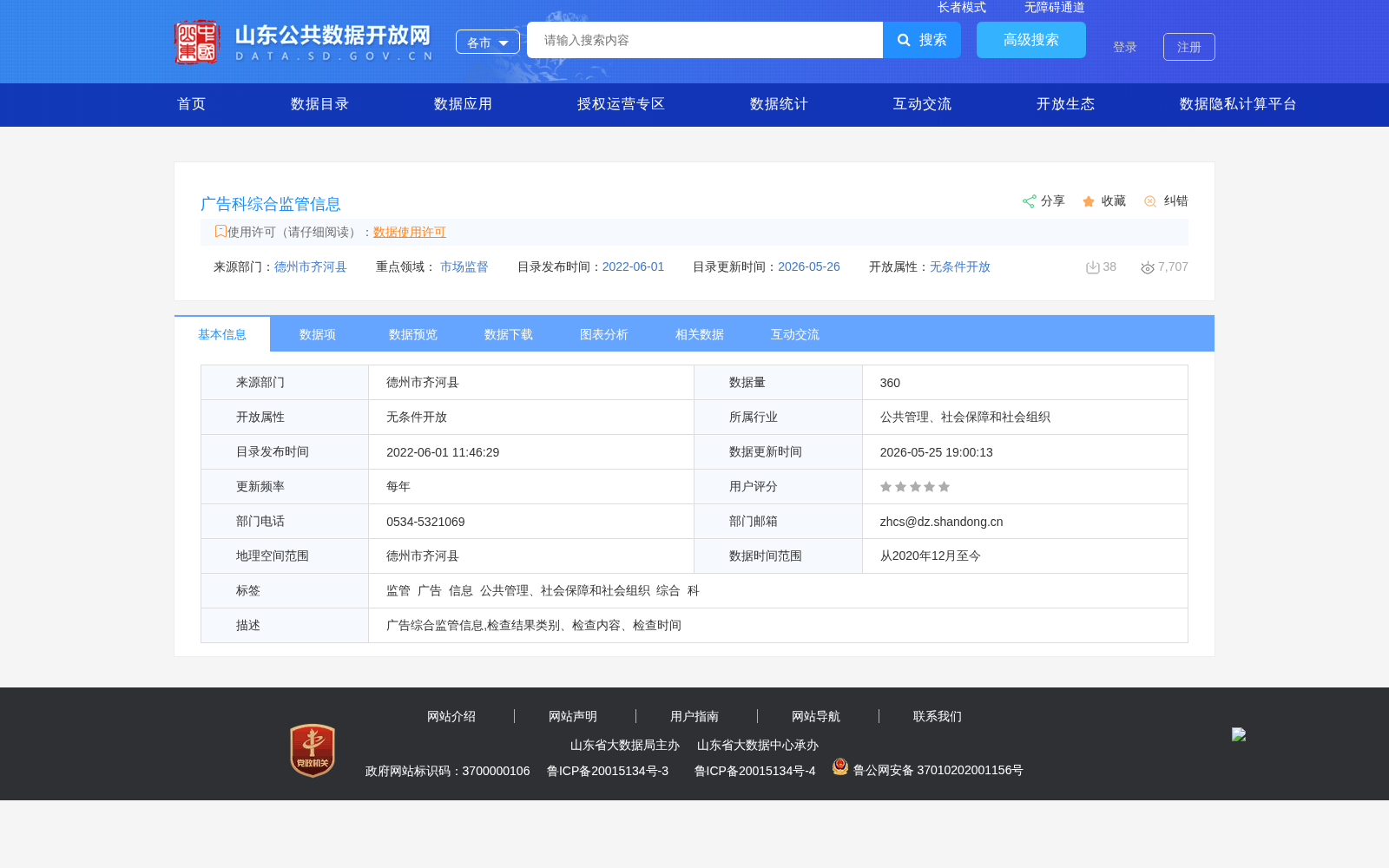Screen dimensions: 1389x868
Task: Click the 搜索 search button
Action: click(922, 40)
